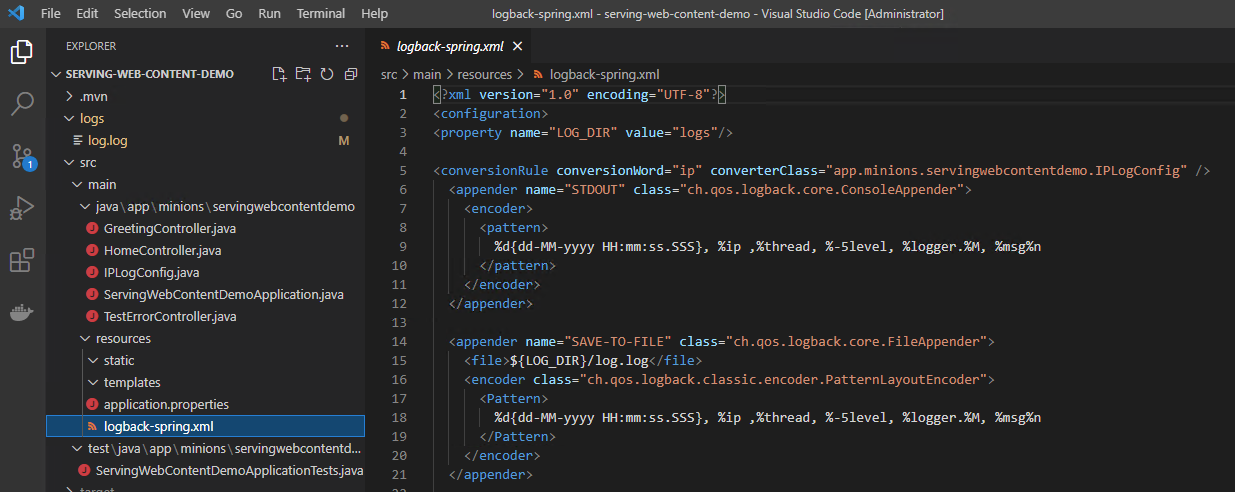The width and height of the screenshot is (1235, 492).
Task: Open the Selection menu
Action: (x=140, y=14)
